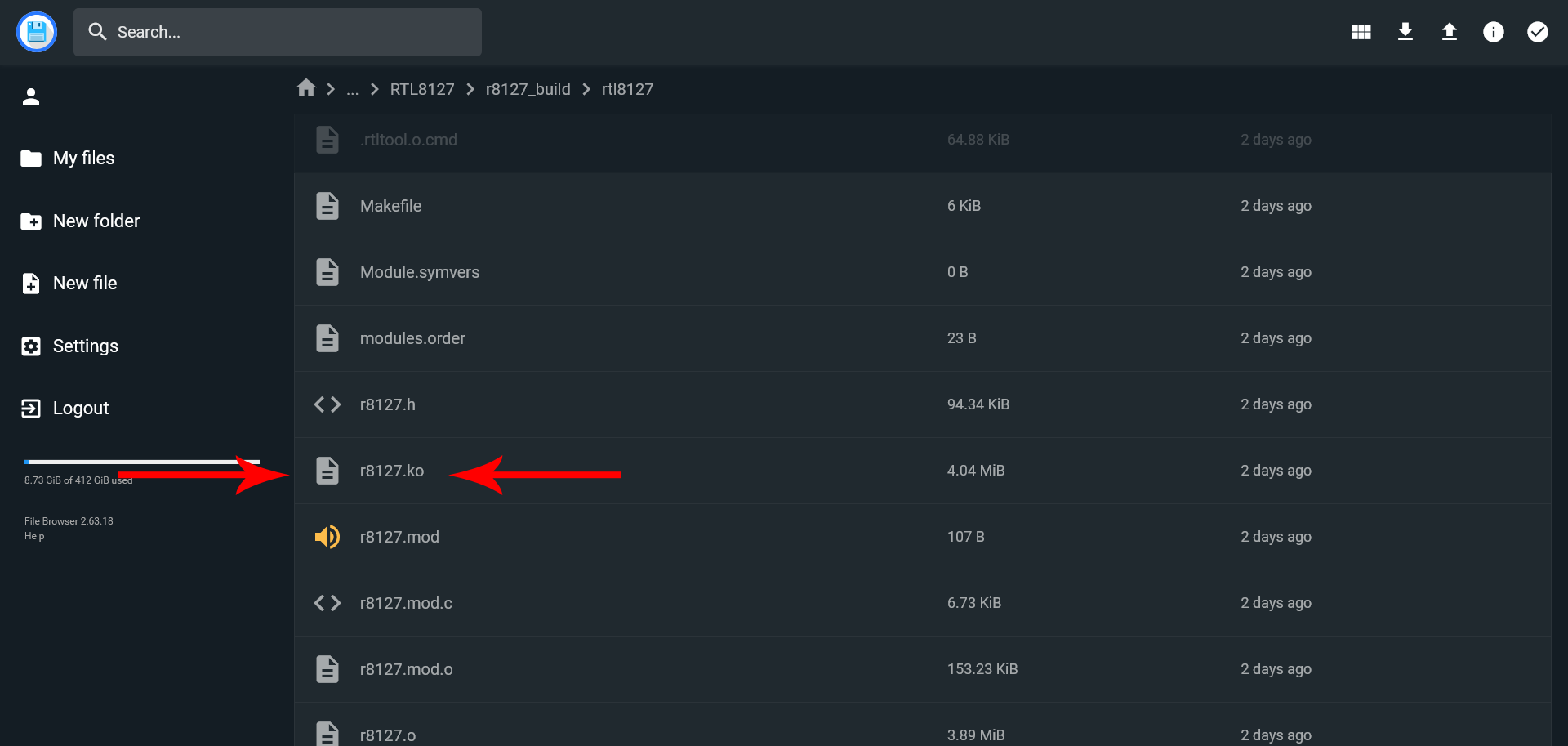Select Module.symvers file

coord(923,272)
